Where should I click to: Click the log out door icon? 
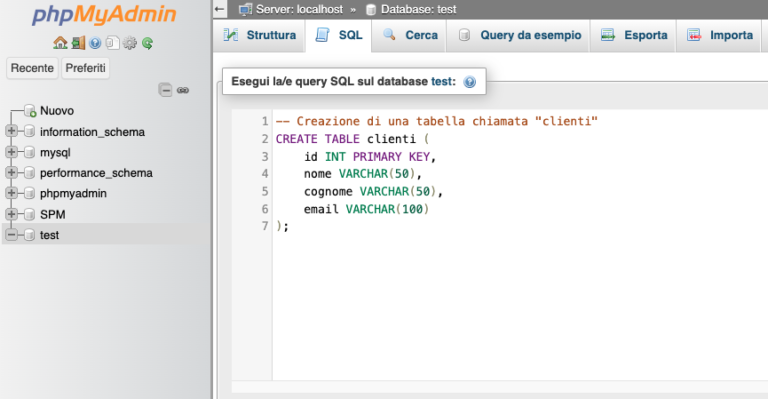tap(78, 43)
